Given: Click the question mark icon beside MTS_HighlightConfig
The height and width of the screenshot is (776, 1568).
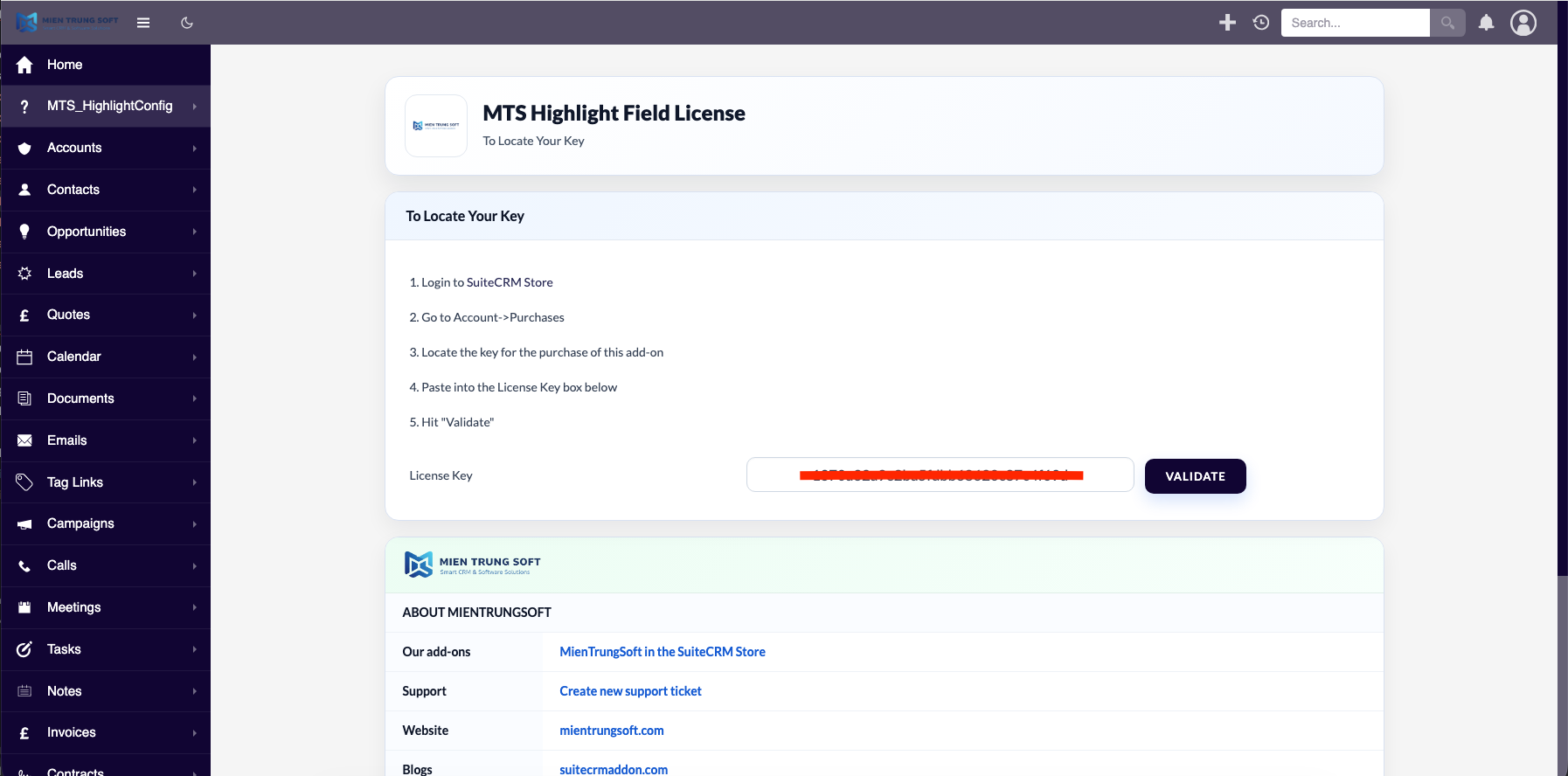Looking at the screenshot, I should click(24, 107).
